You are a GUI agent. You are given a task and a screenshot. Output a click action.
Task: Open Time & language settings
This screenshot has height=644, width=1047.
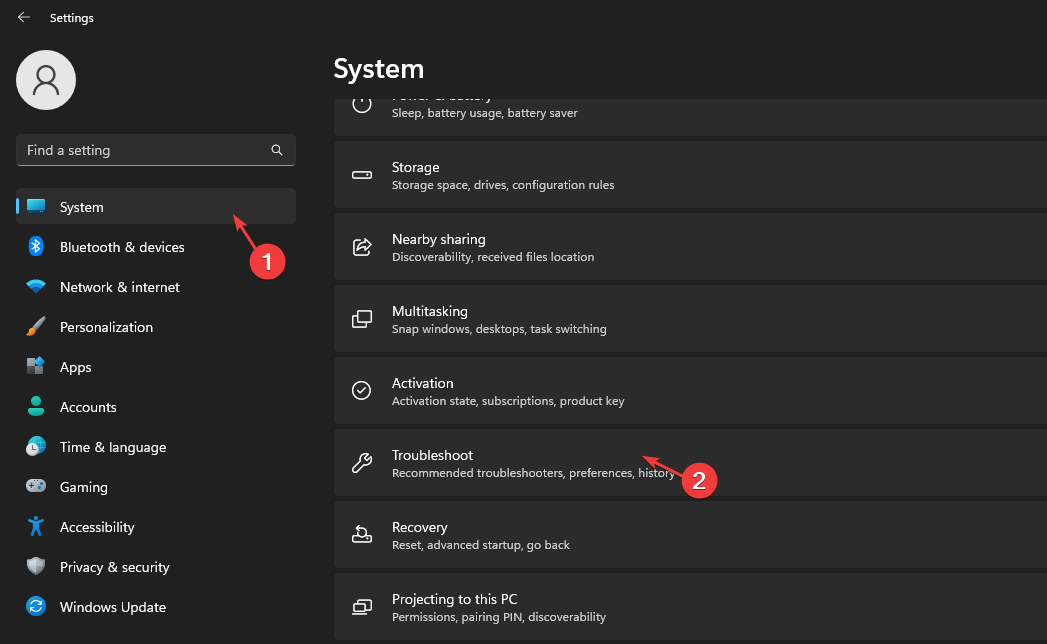tap(156, 447)
